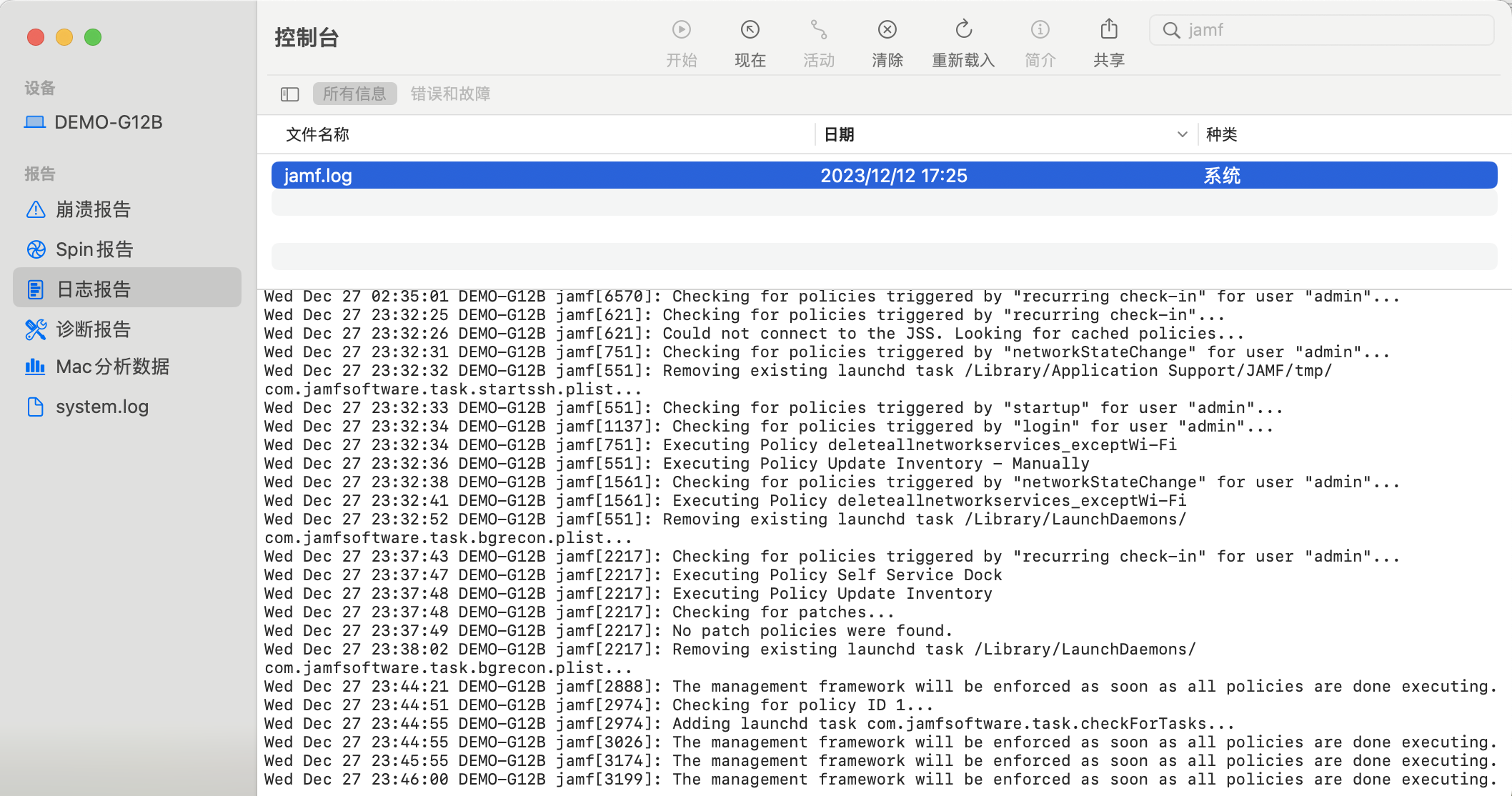Click the 活动 (Activities) toolbar icon
Screen dimensions: 1512x796
(x=818, y=29)
